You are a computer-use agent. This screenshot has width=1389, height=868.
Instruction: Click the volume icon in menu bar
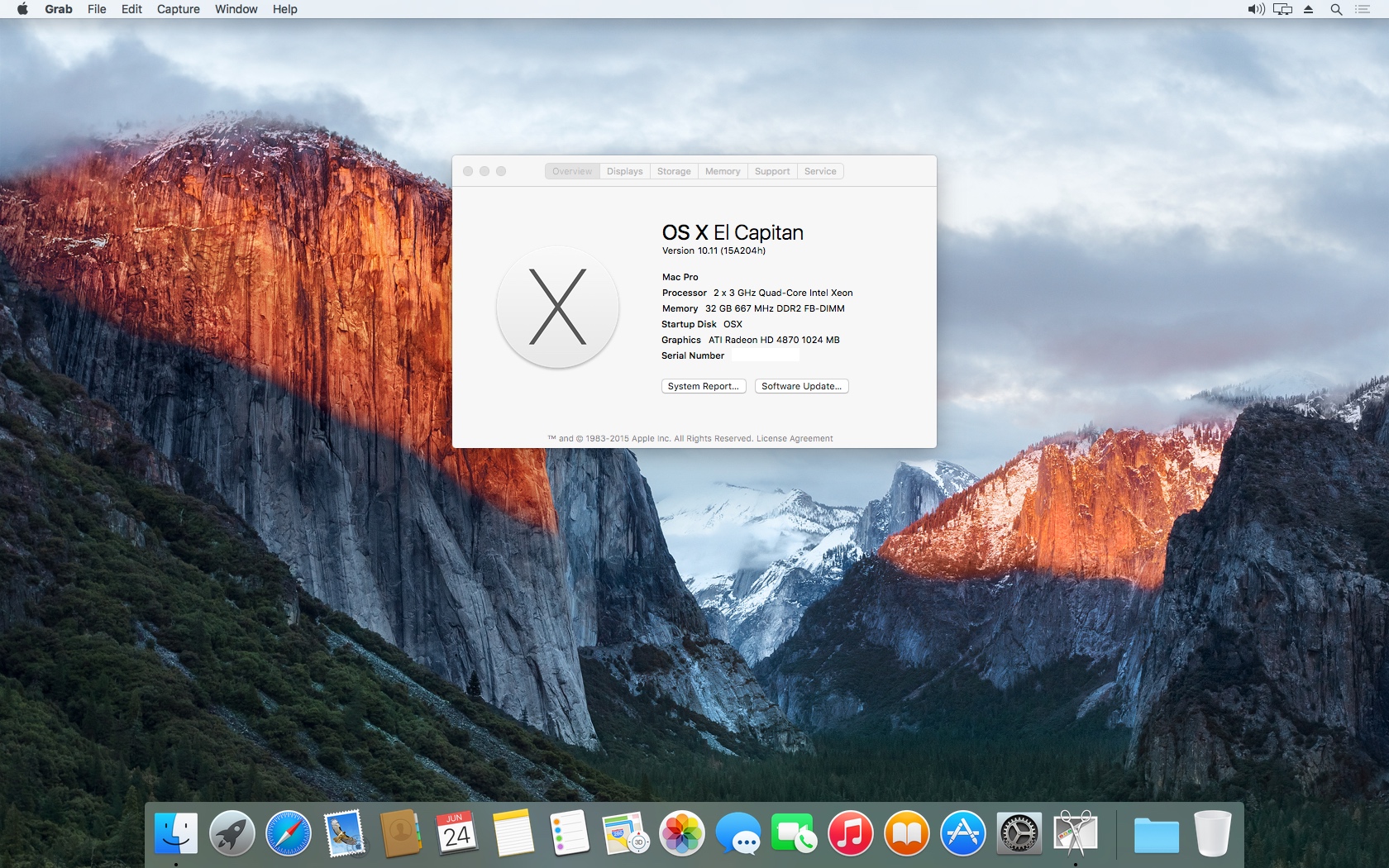pos(1256,9)
